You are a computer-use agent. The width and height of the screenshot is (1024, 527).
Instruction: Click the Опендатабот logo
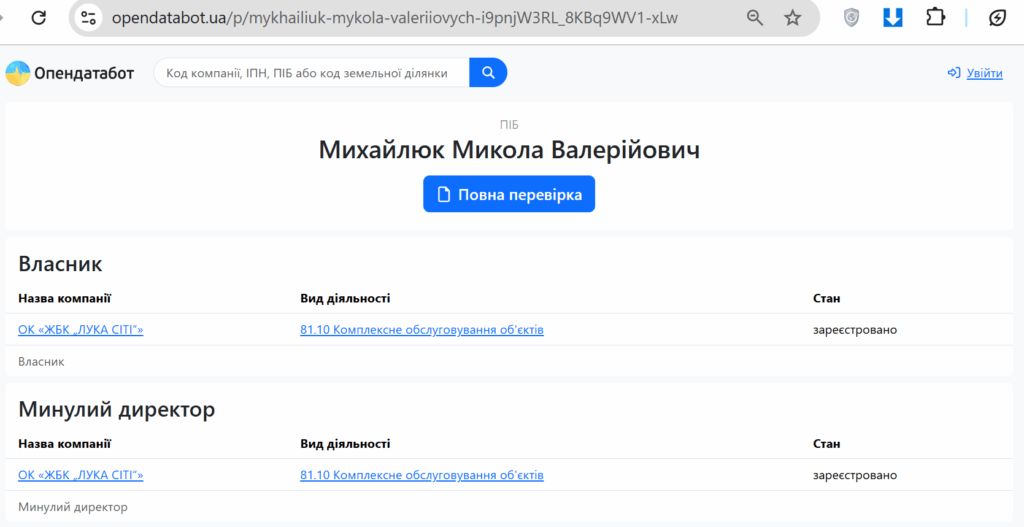click(70, 73)
